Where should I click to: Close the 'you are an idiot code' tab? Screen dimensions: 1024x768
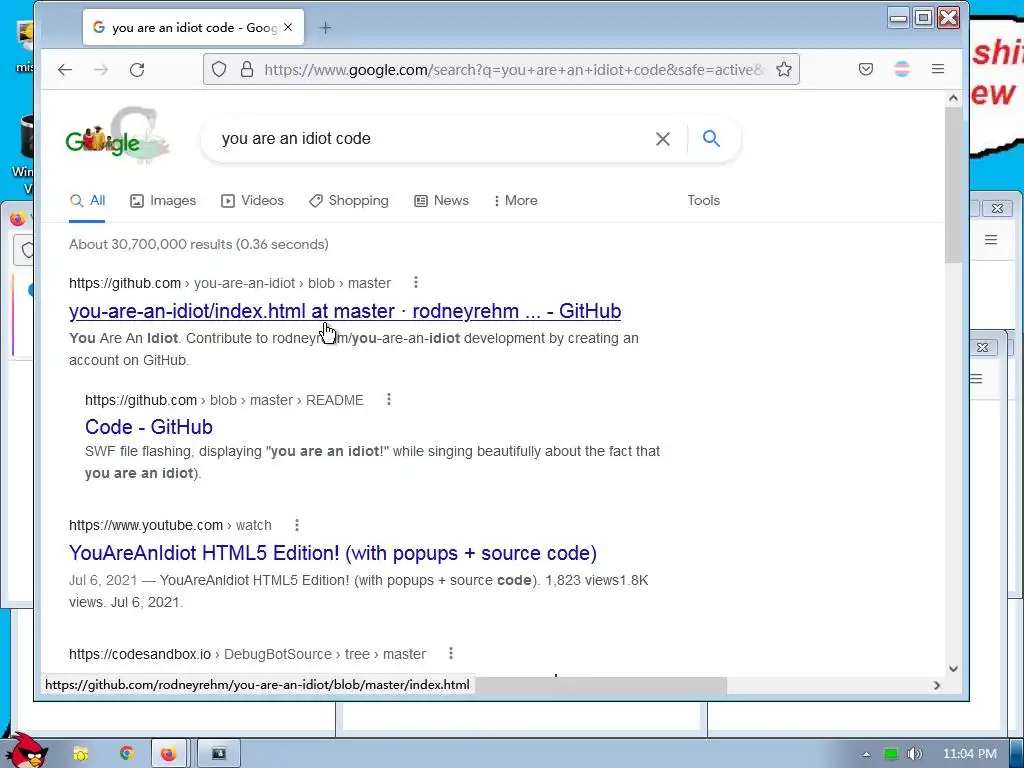tap(288, 27)
